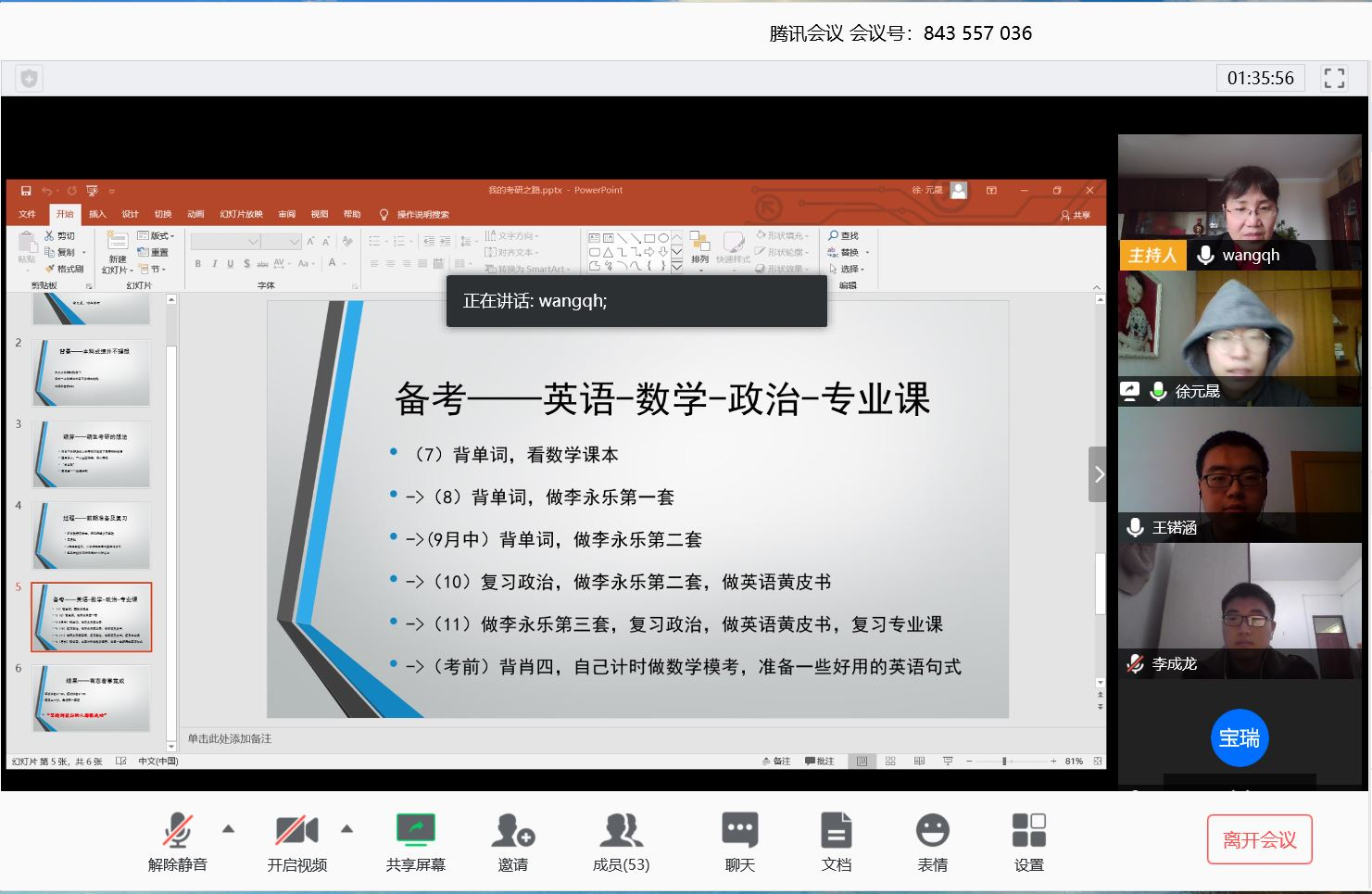Select slide 2 thumbnail
1372x894 pixels.
[x=91, y=372]
